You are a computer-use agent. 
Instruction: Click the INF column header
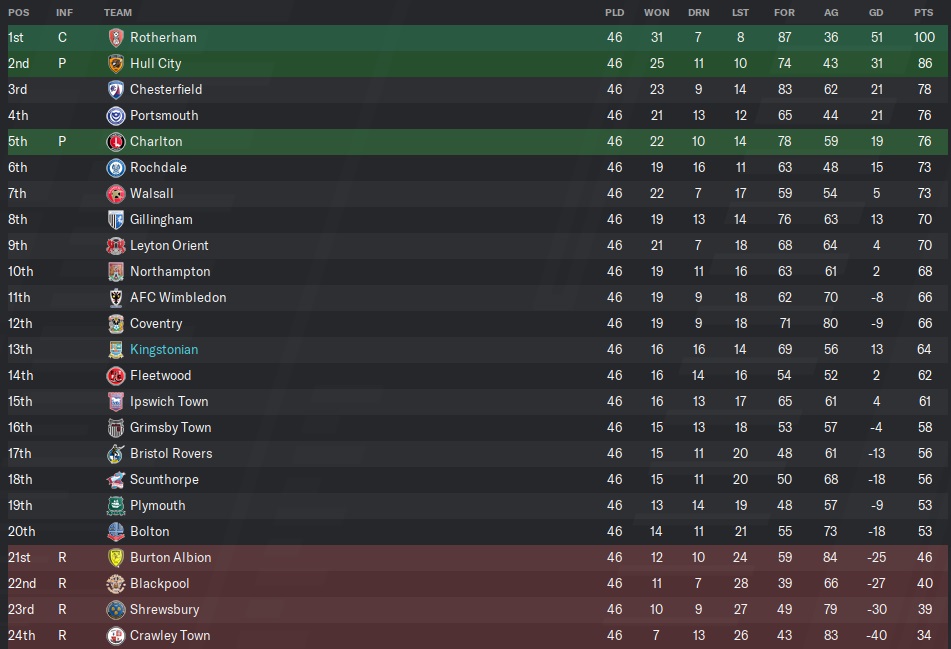click(x=64, y=12)
